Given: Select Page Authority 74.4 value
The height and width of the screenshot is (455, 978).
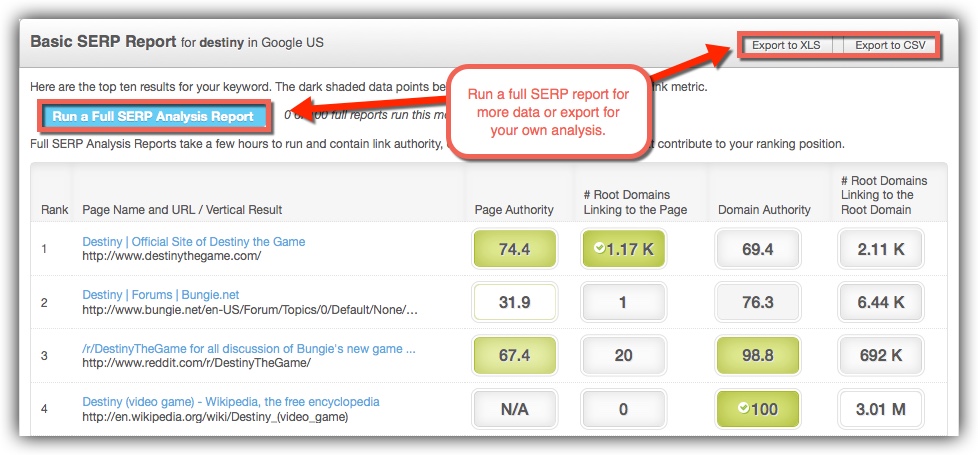Looking at the screenshot, I should [515, 249].
